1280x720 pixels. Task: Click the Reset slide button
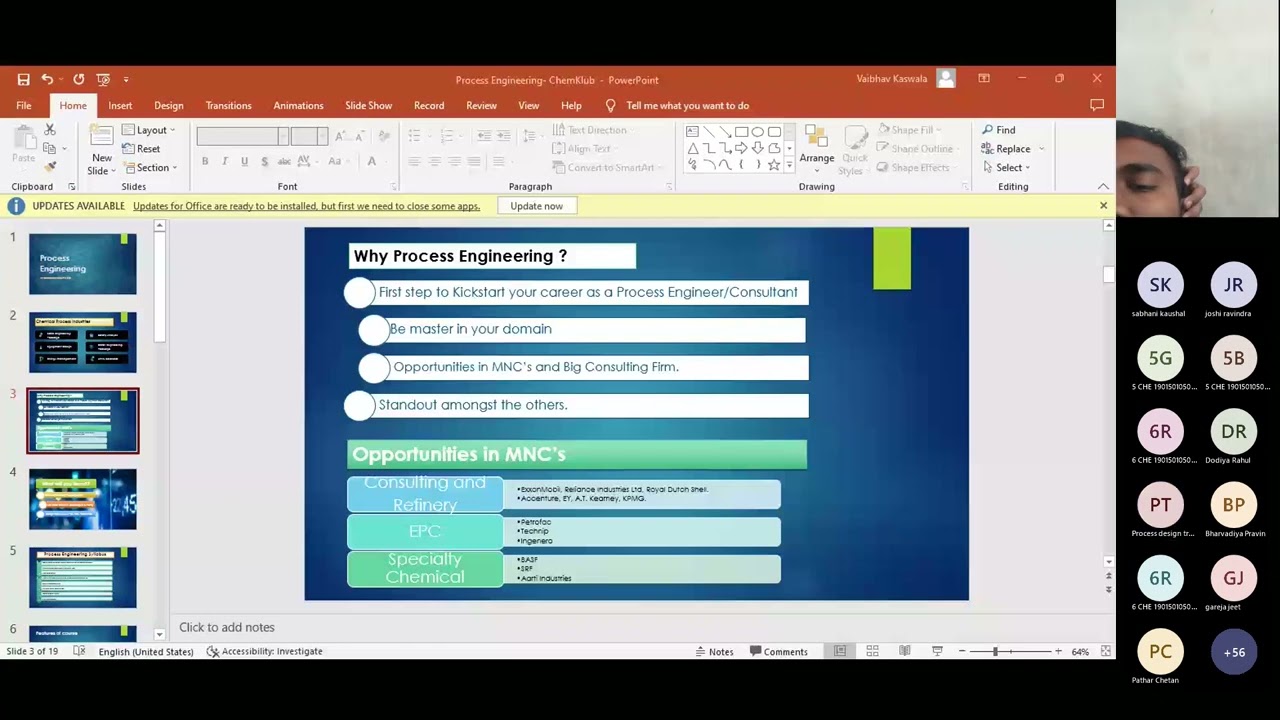pos(140,149)
